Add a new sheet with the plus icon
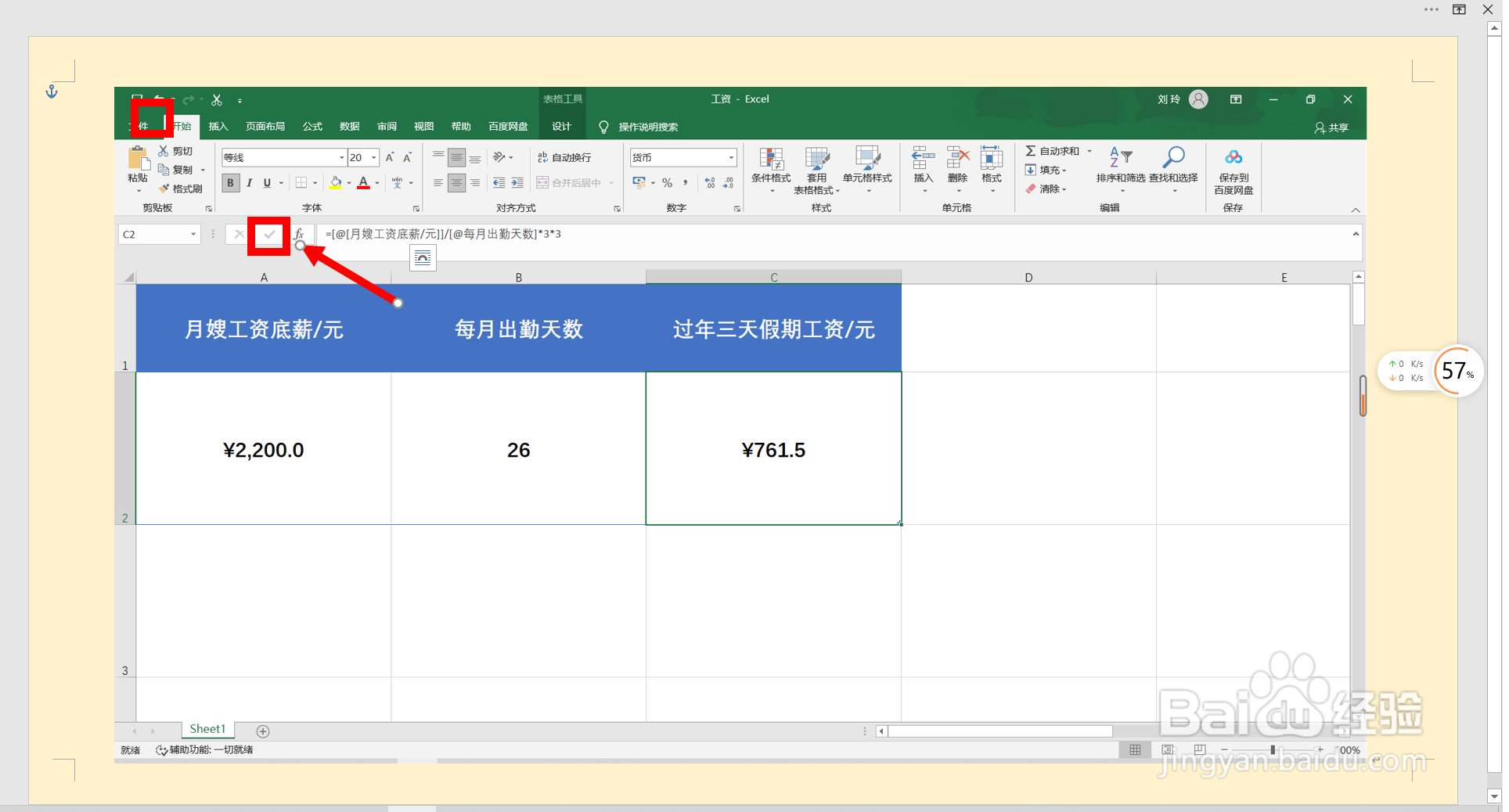The image size is (1509, 812). click(x=263, y=731)
